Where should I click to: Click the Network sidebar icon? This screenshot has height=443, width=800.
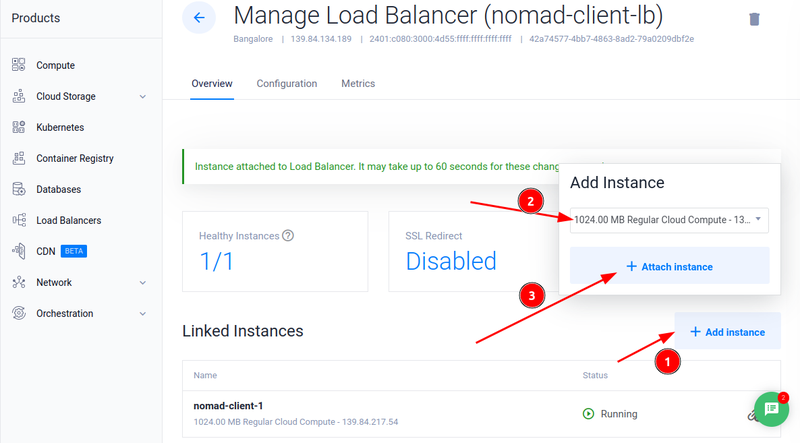pos(19,282)
